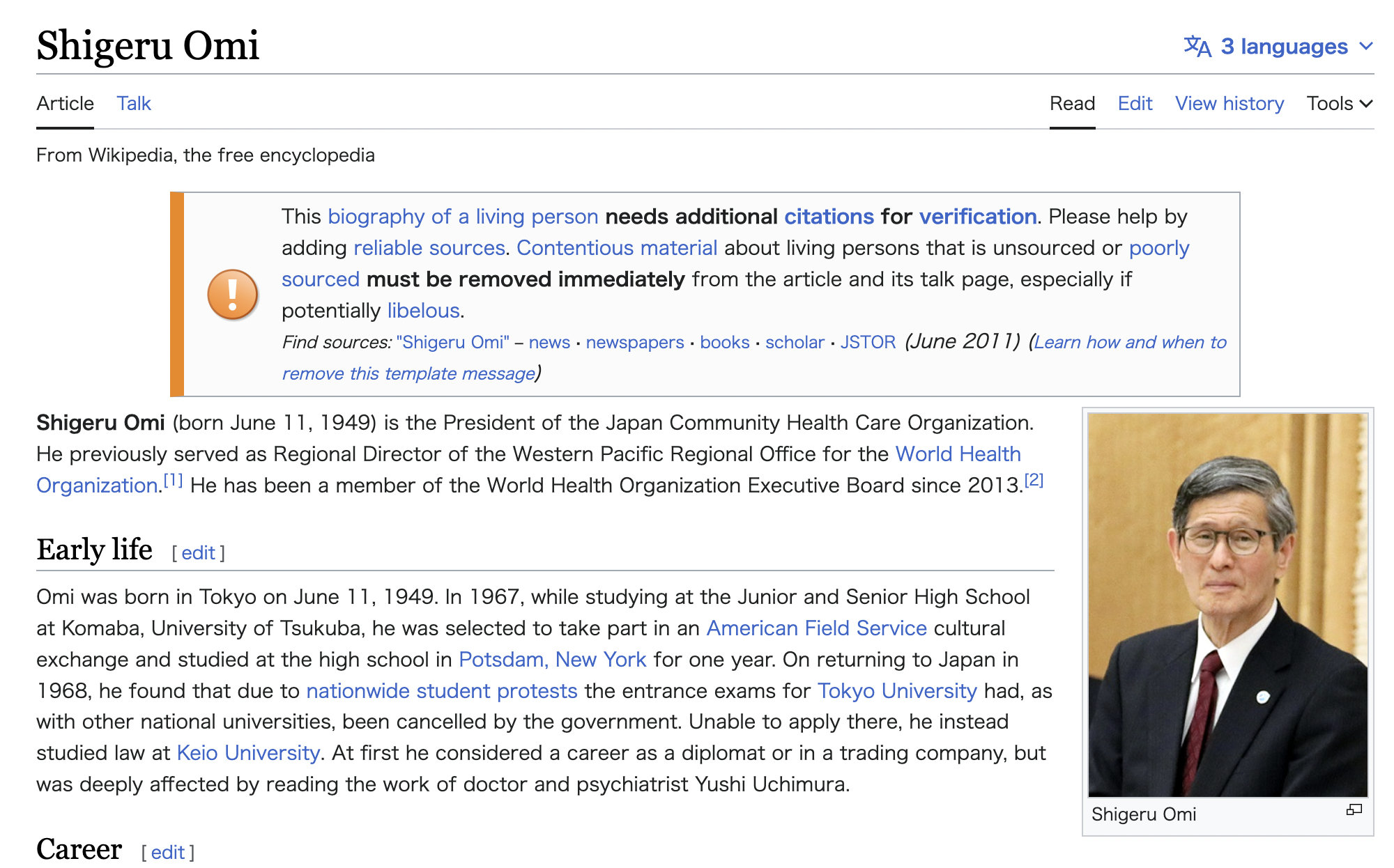The width and height of the screenshot is (1394, 868).
Task: Click the Career heading
Action: (79, 849)
